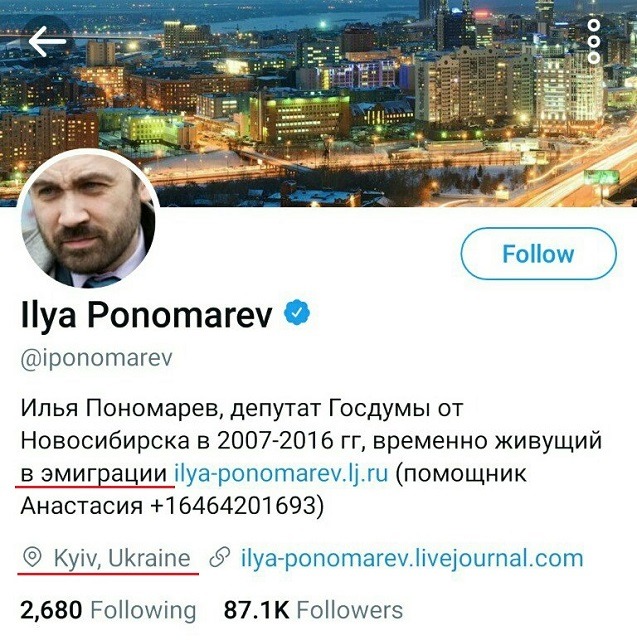Tap the Russian bio text starting Илья Пономарев
637x640 pixels.
(311, 457)
